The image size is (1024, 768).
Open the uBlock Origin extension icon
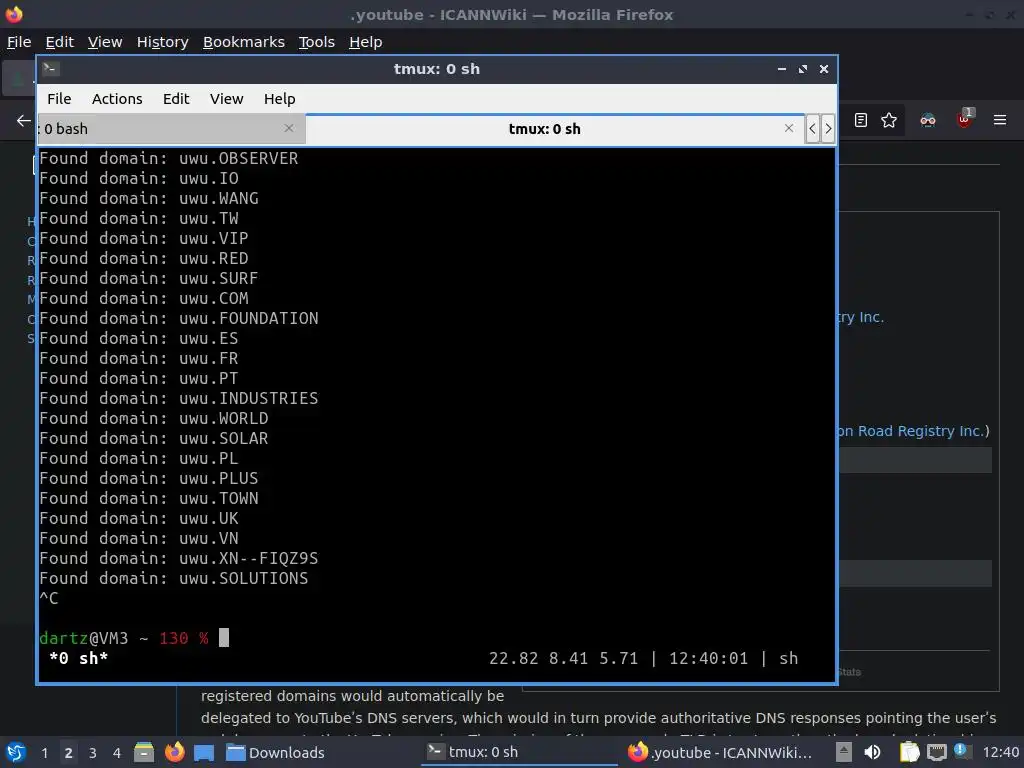point(964,119)
